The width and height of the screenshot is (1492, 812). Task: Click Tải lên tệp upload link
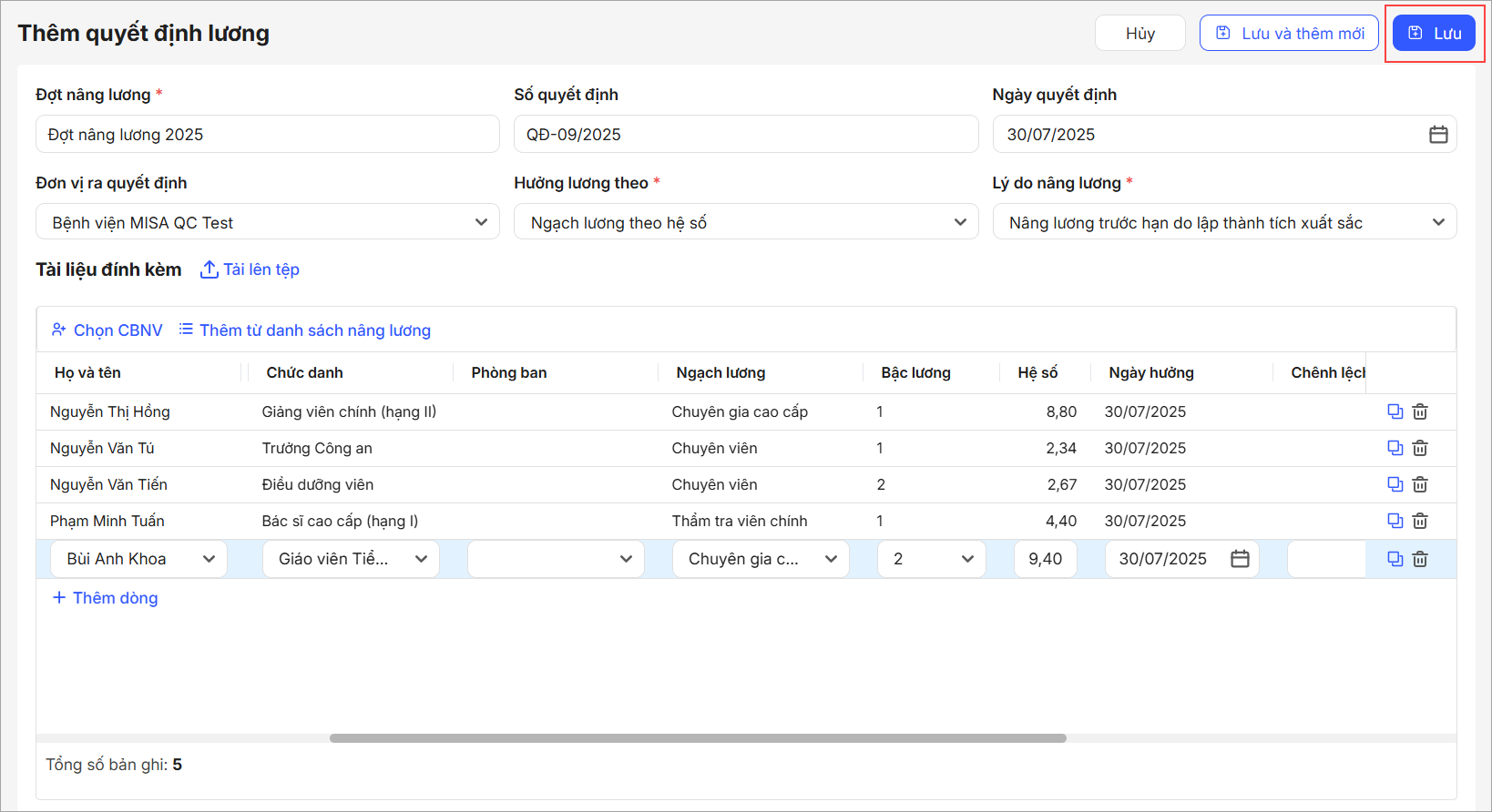(250, 269)
